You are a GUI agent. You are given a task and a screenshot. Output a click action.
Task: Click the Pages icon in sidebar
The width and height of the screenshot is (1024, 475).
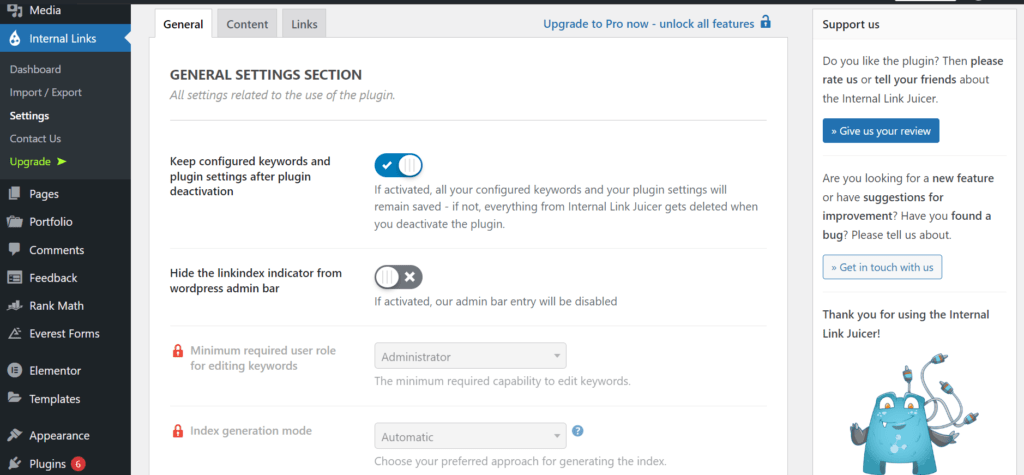coord(14,194)
